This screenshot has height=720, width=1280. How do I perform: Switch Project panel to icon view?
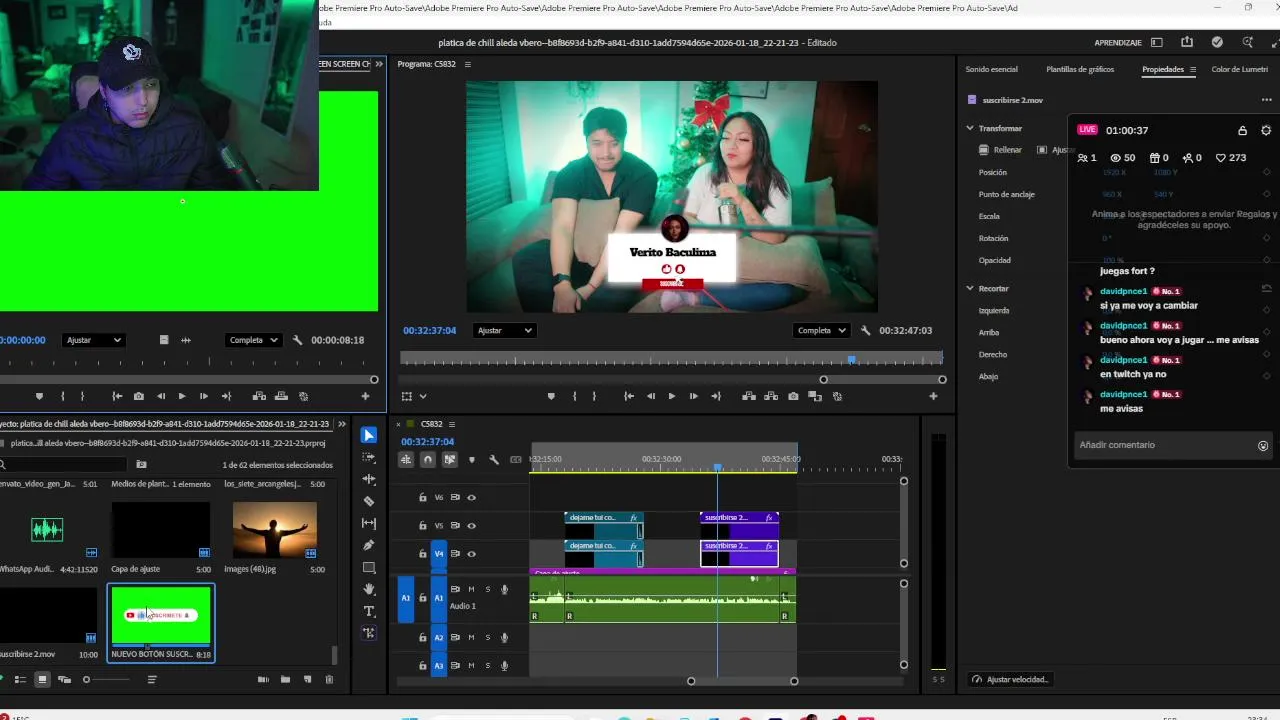pos(42,679)
